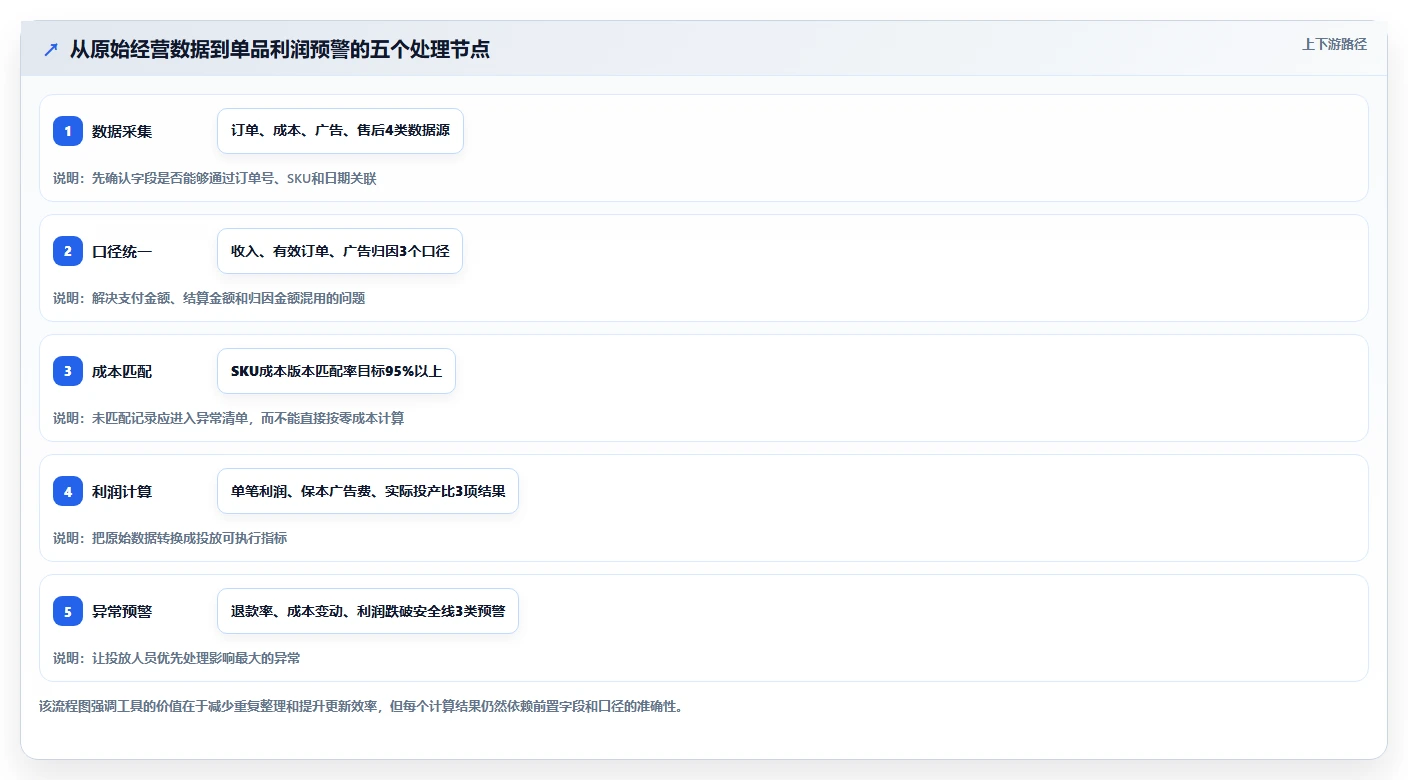
Task: Click the step 4 number badge
Action: pyautogui.click(x=68, y=491)
